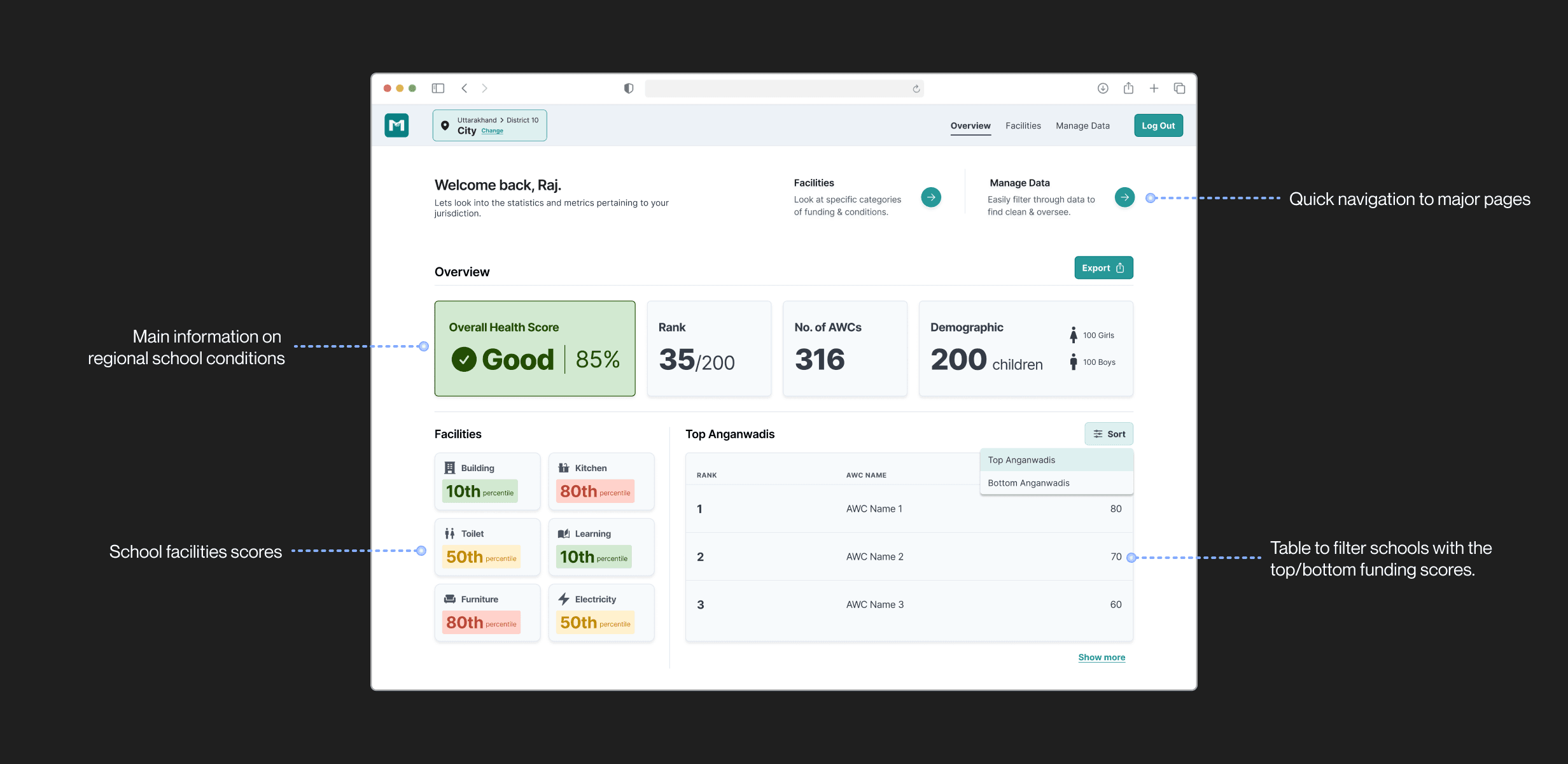Toggle the browser sidebar icon
The height and width of the screenshot is (764, 1568).
tap(438, 88)
